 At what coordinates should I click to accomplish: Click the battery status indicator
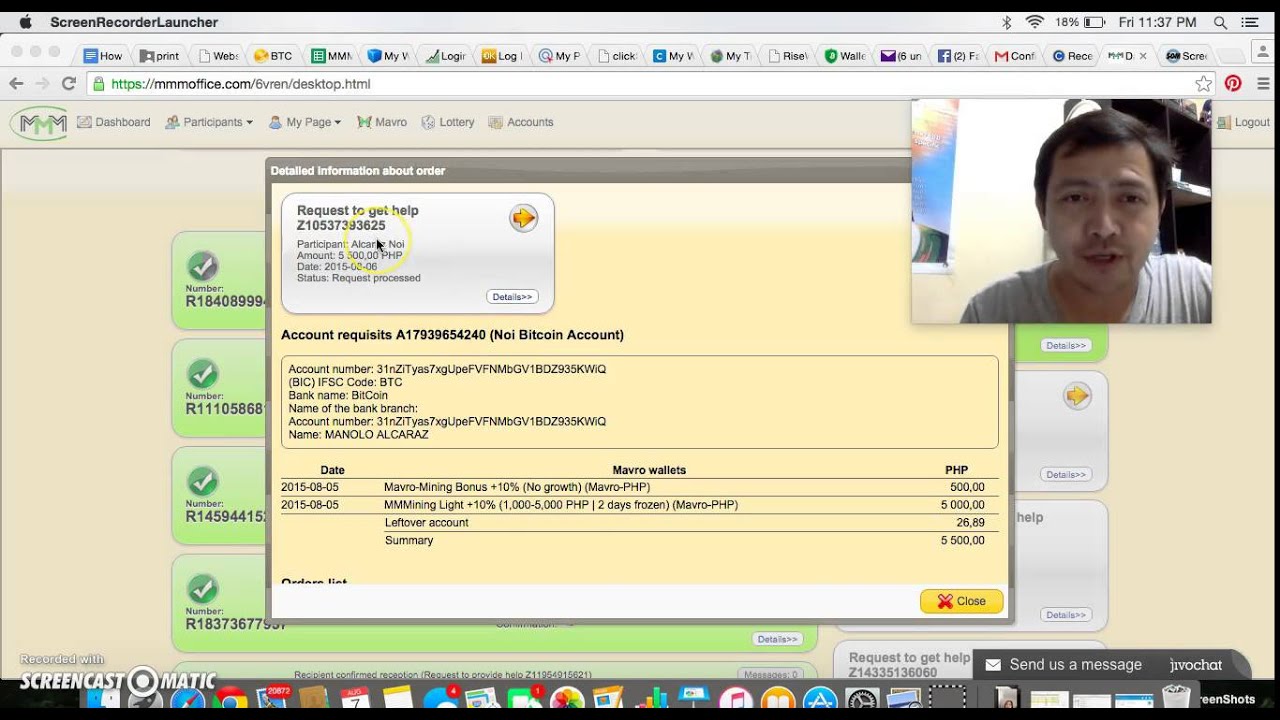click(x=1080, y=22)
